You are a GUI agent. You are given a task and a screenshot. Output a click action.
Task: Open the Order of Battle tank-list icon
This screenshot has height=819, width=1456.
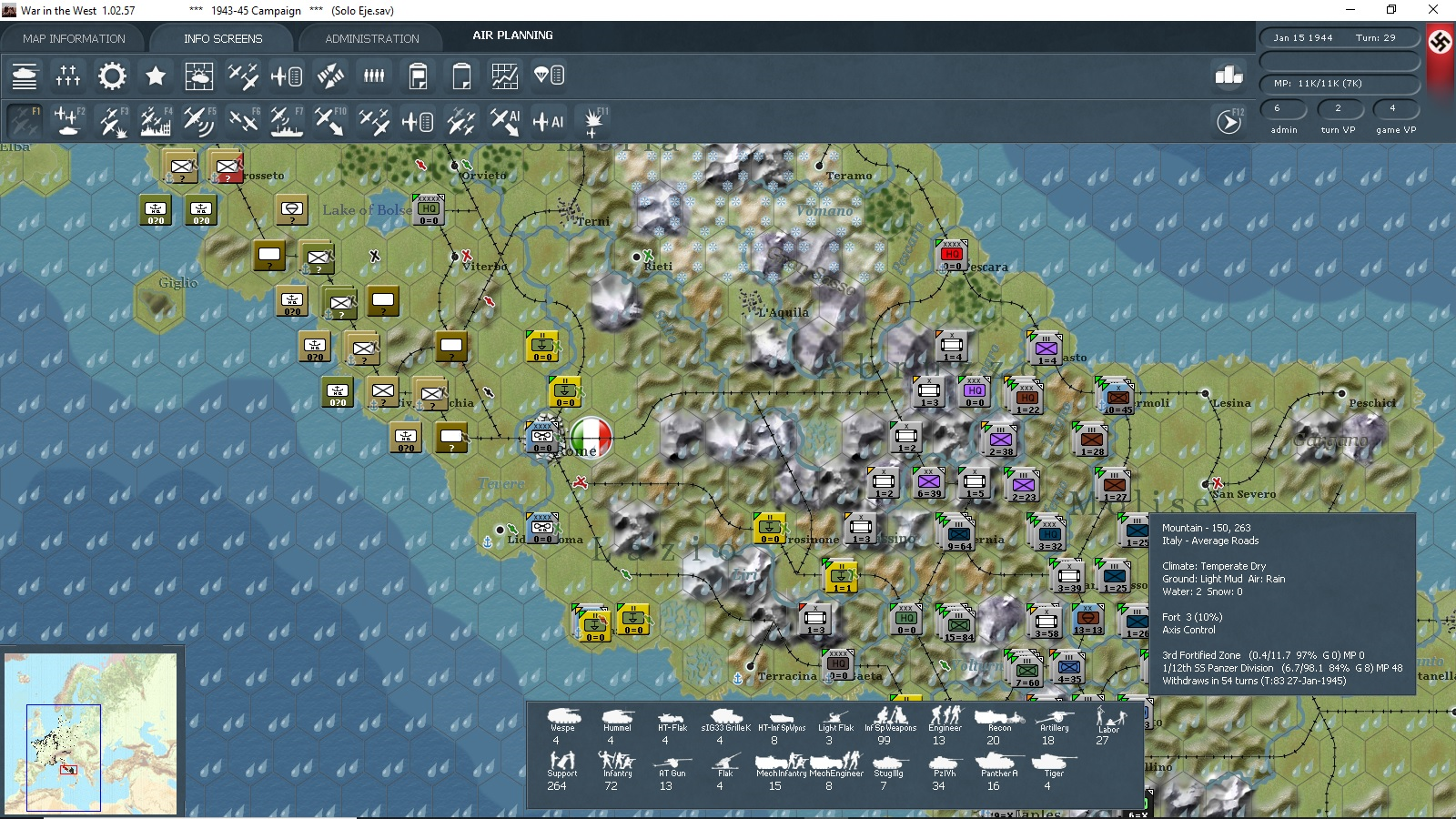click(x=25, y=76)
